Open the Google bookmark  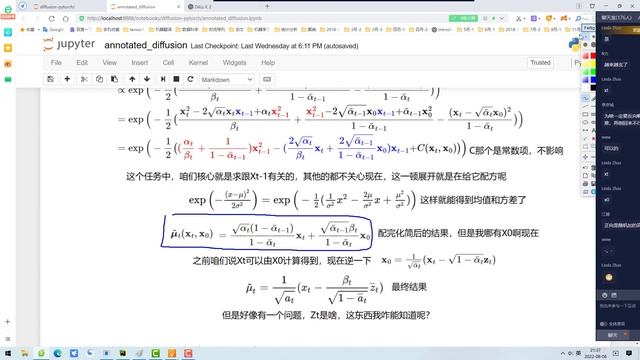point(53,29)
